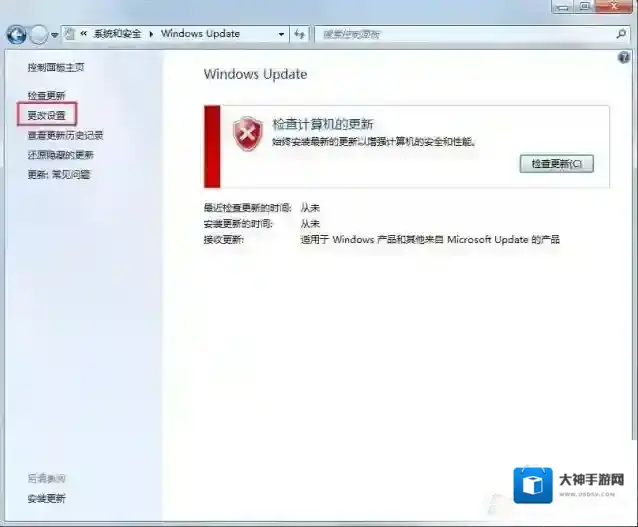Expand the « breadcrumb chevron in address bar

coord(83,34)
